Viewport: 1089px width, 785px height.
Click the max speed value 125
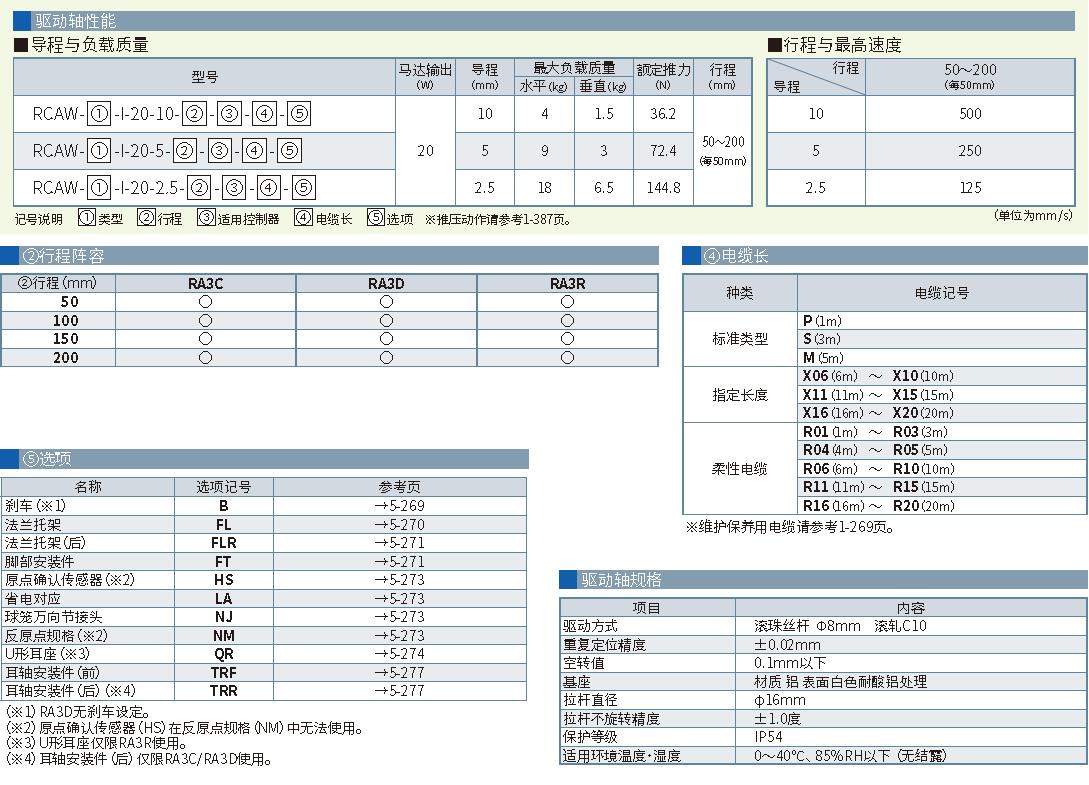[x=970, y=188]
